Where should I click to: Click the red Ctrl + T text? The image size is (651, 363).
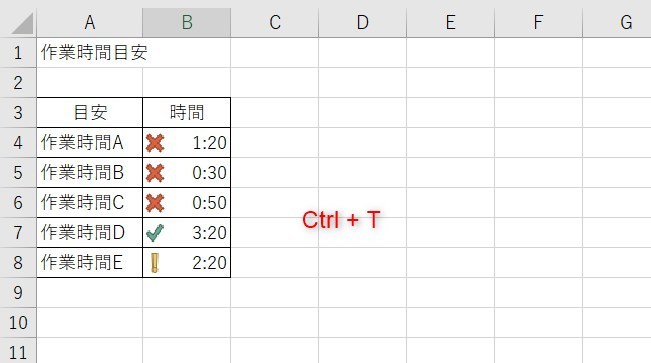click(x=341, y=220)
